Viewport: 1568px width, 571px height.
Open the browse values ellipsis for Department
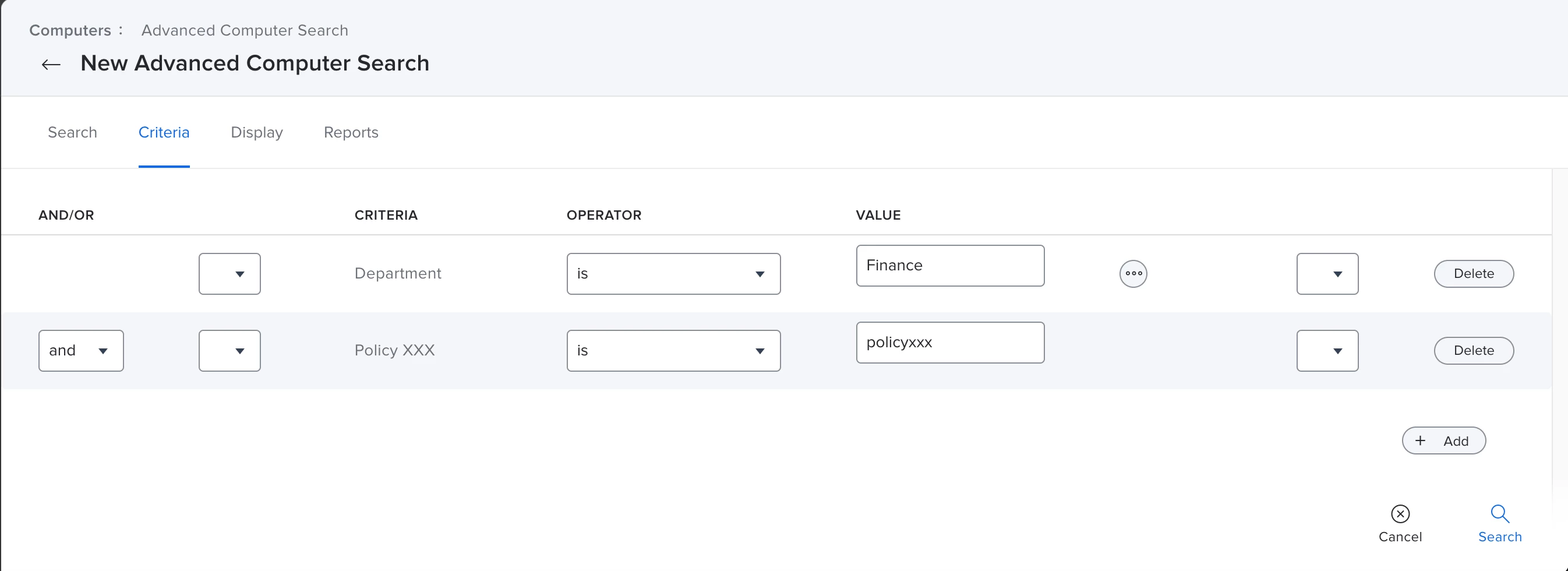tap(1133, 274)
